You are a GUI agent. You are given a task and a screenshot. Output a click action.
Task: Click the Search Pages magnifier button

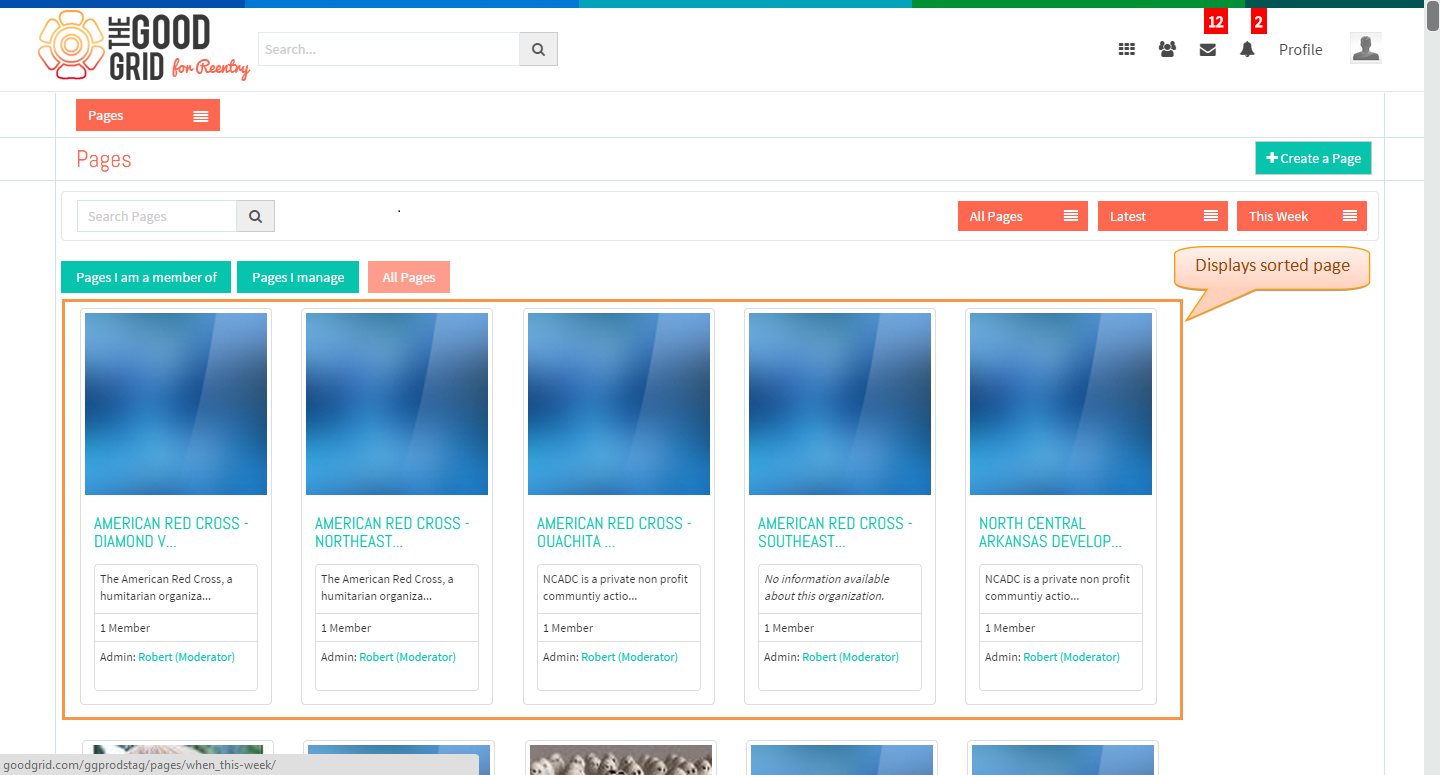255,216
